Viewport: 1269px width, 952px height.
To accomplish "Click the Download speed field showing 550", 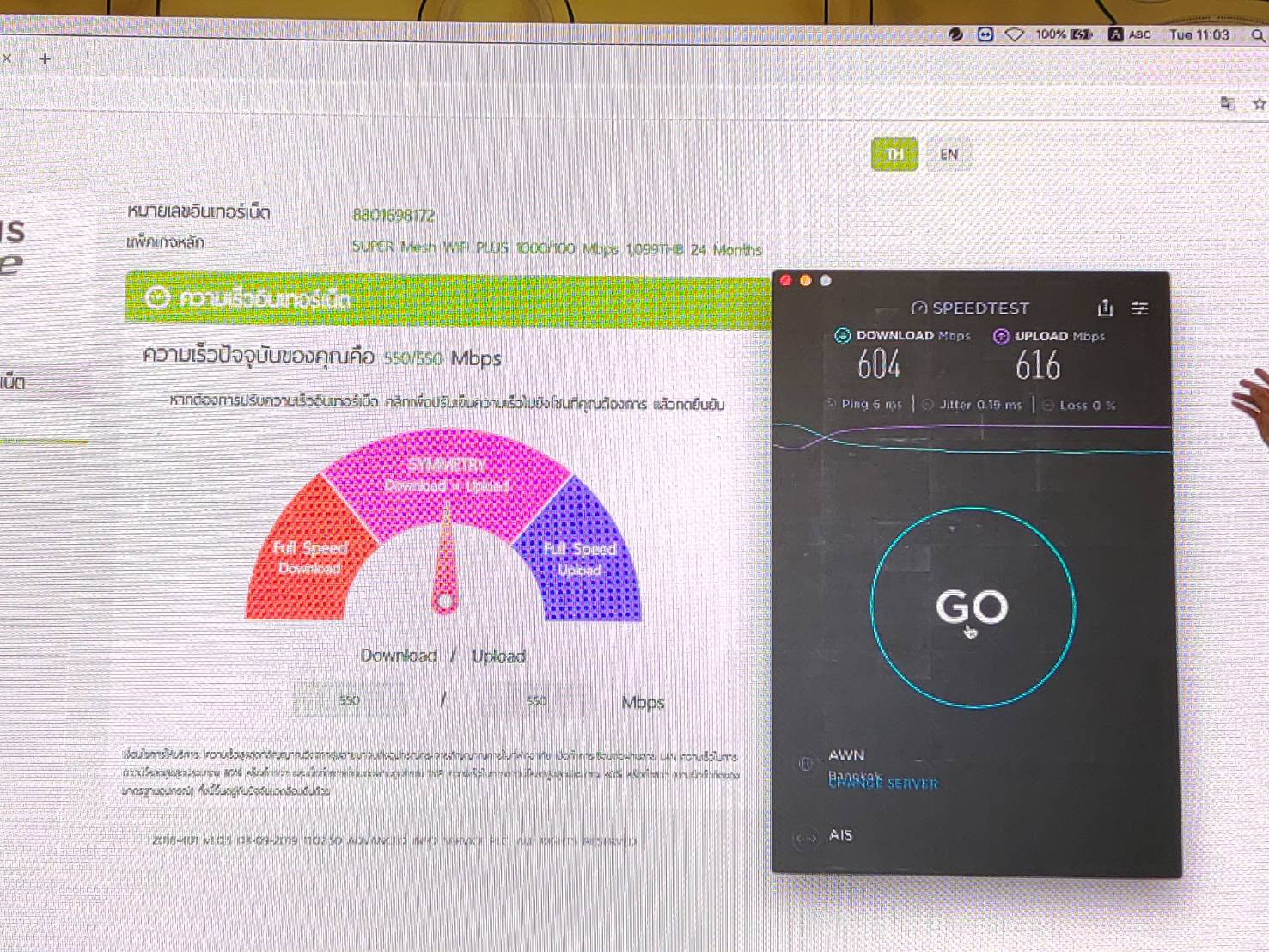I will [x=349, y=700].
